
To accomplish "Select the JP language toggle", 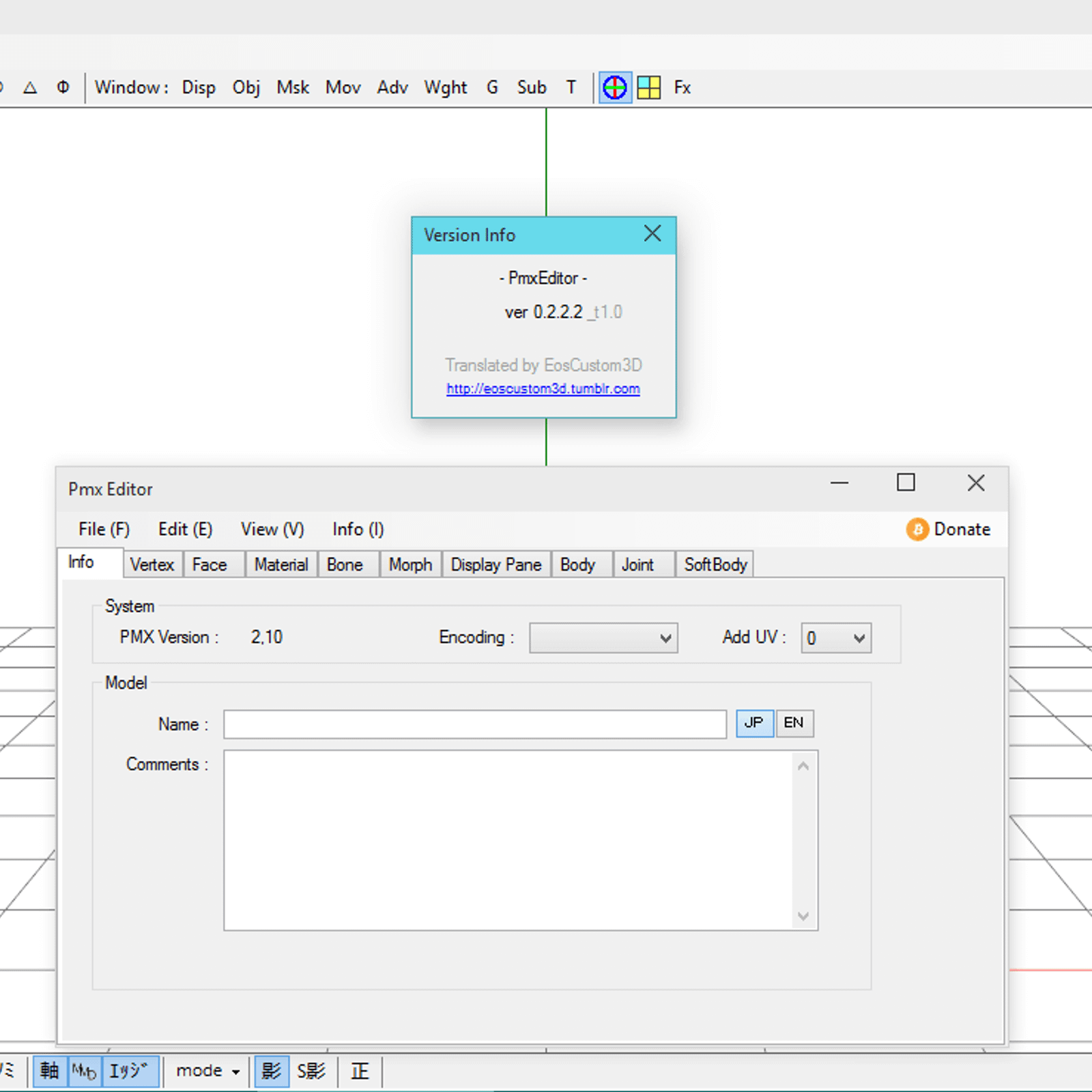I will point(754,723).
